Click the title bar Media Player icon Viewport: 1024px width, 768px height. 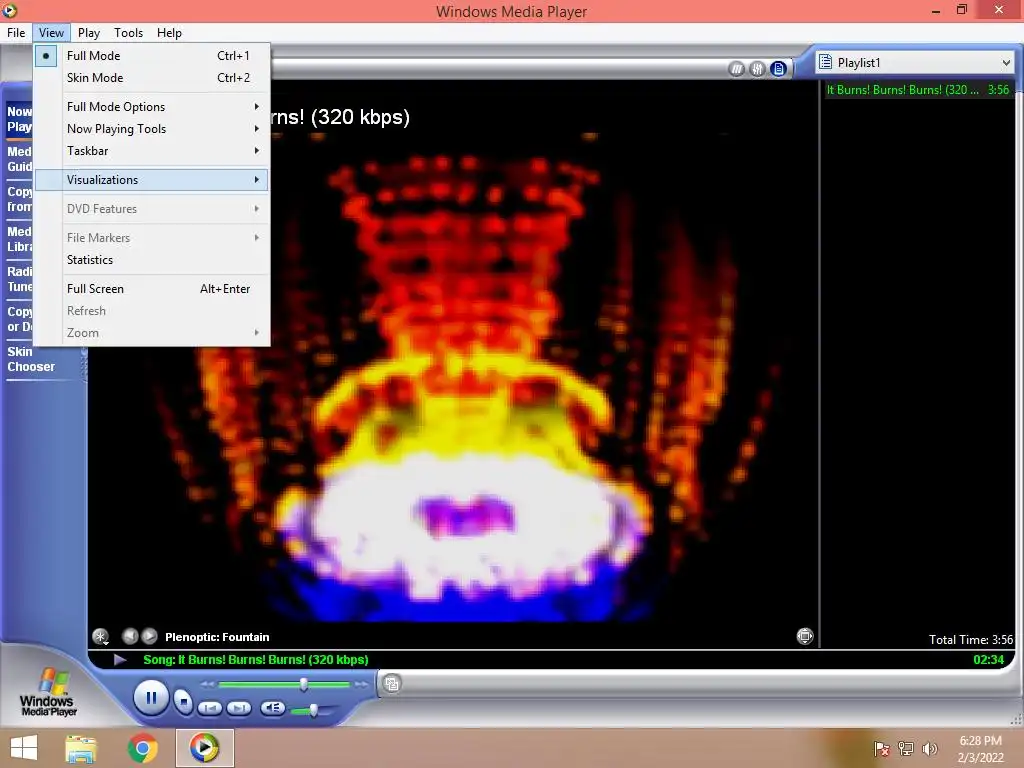(9, 10)
